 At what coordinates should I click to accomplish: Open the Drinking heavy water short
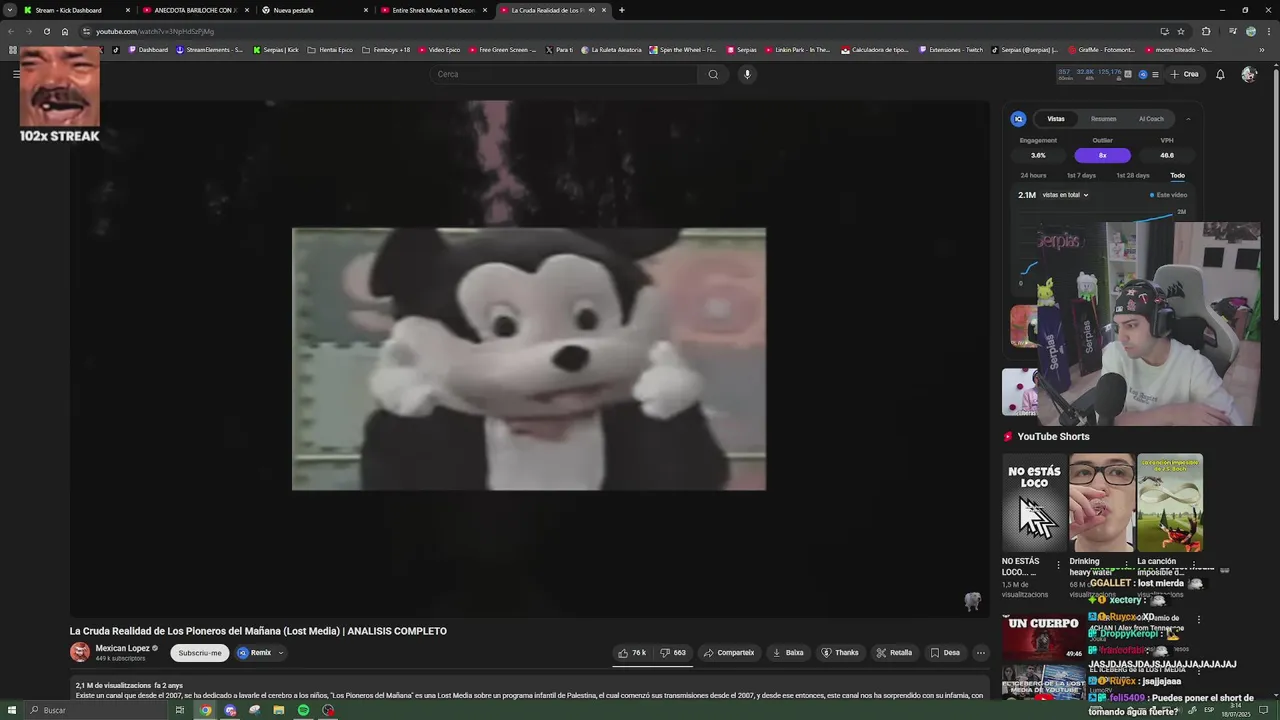pos(1101,503)
